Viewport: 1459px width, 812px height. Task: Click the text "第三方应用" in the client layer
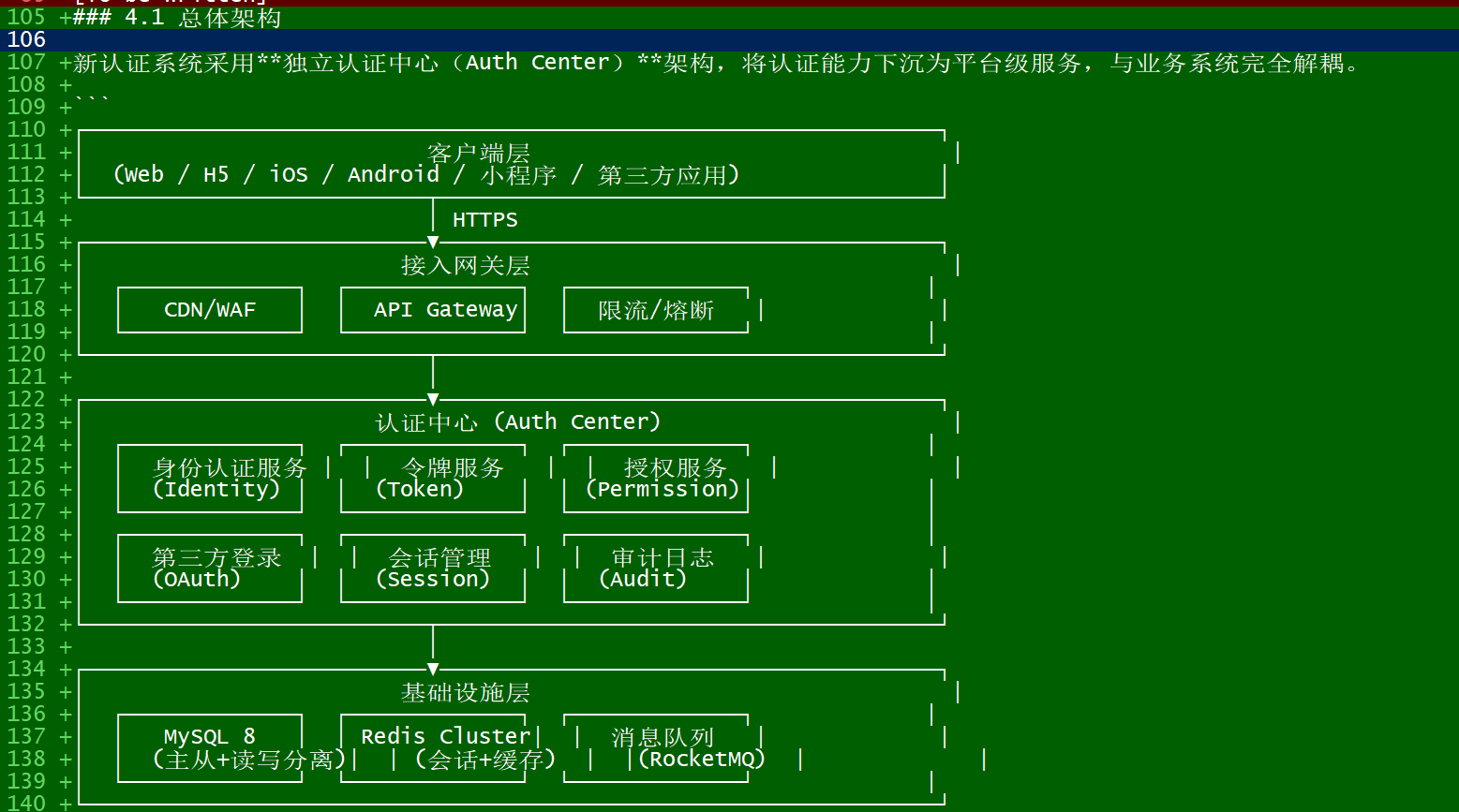click(662, 175)
